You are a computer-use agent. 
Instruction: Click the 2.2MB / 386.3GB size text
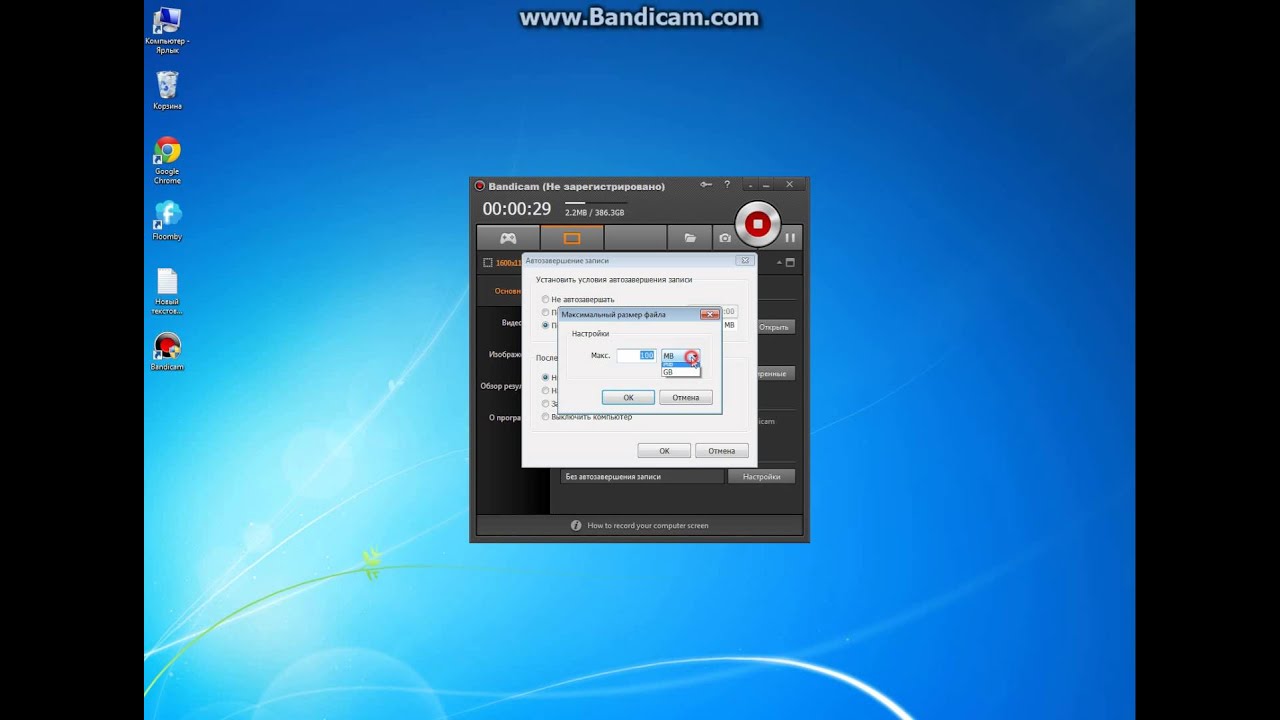click(594, 213)
